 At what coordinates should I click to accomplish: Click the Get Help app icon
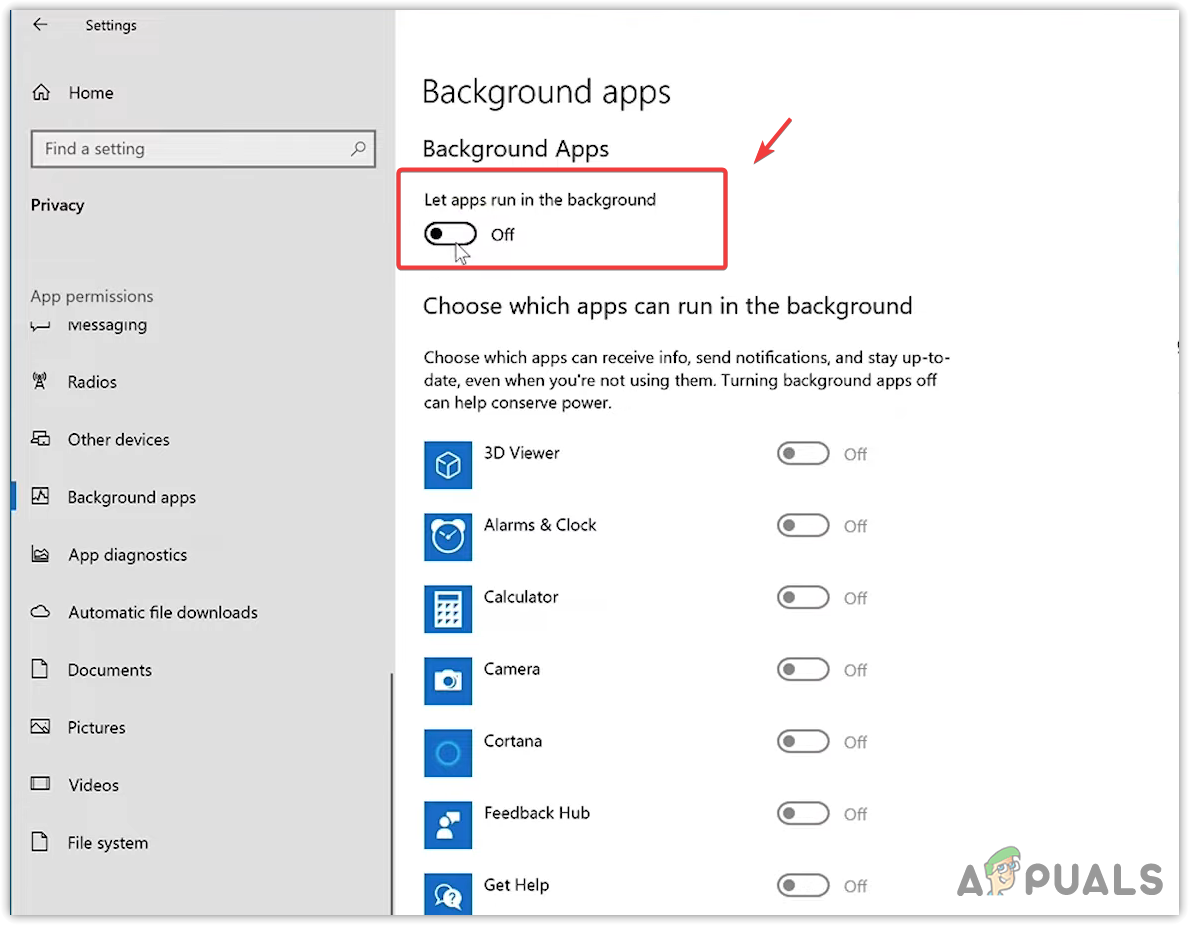[x=447, y=893]
